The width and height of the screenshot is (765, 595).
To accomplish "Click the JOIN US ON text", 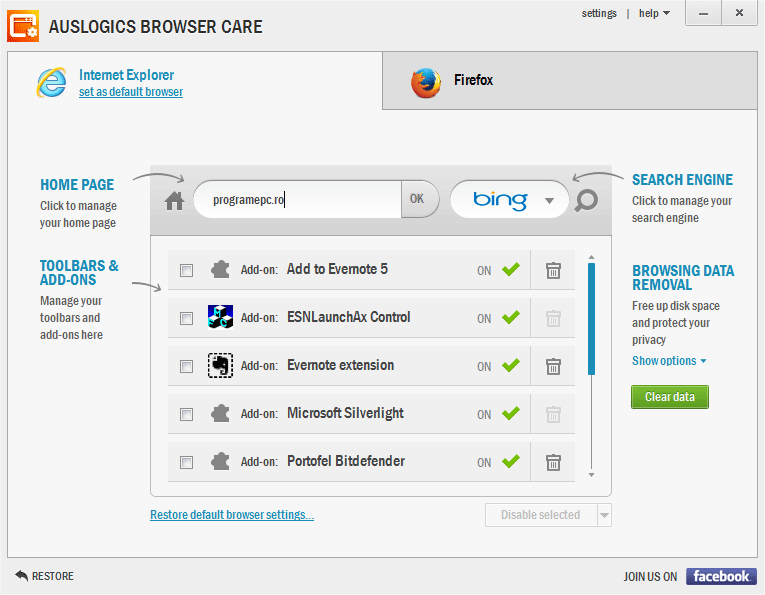I will click(x=650, y=577).
